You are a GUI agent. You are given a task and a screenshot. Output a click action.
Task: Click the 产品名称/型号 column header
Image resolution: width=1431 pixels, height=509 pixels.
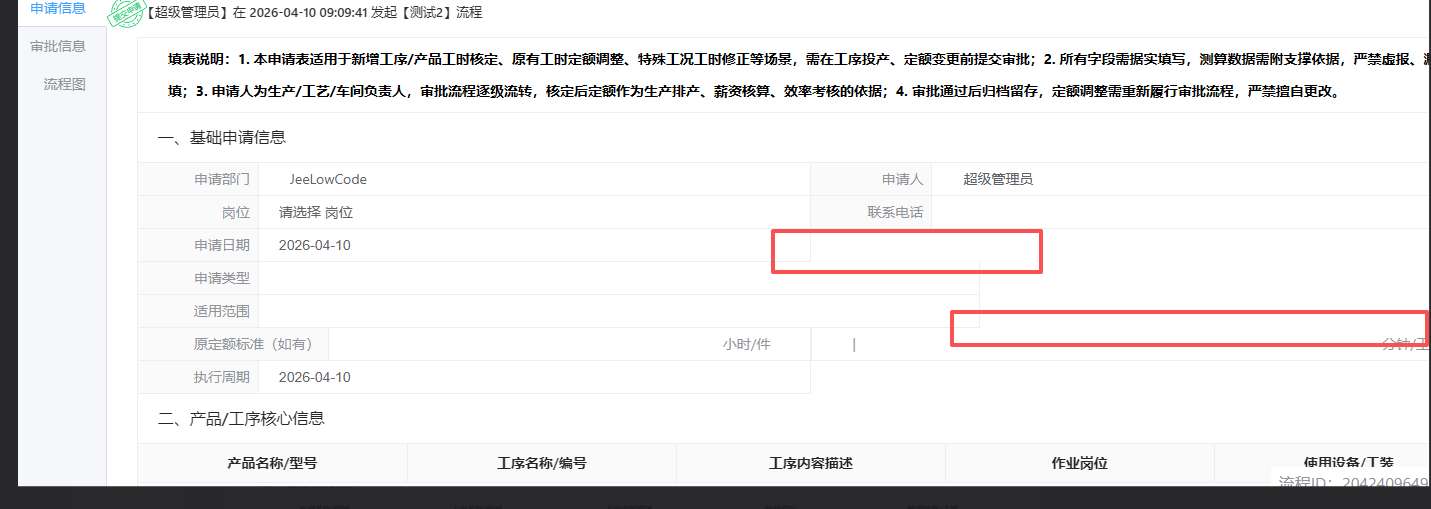272,463
